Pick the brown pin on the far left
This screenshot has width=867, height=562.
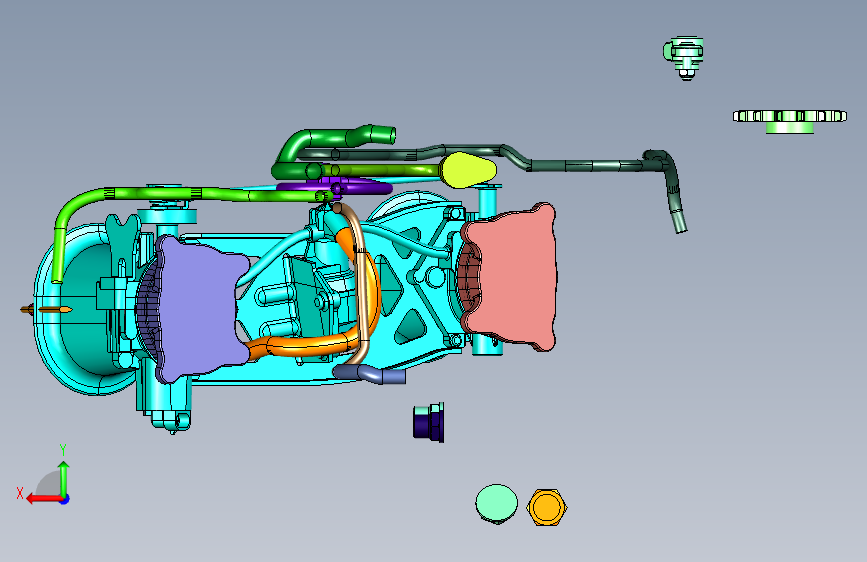pos(46,309)
